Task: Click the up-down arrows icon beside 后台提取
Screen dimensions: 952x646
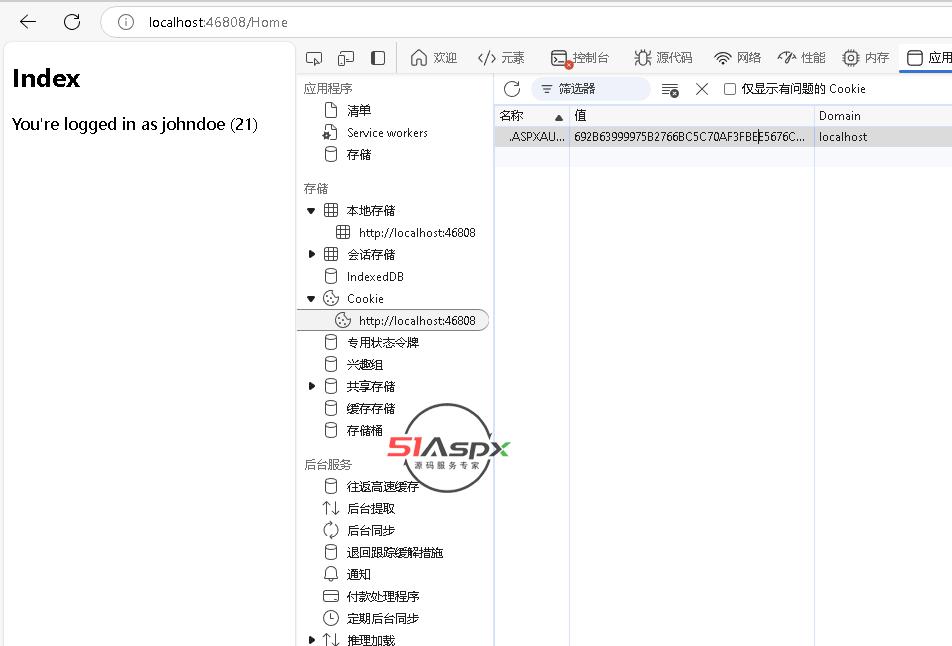Action: (331, 508)
